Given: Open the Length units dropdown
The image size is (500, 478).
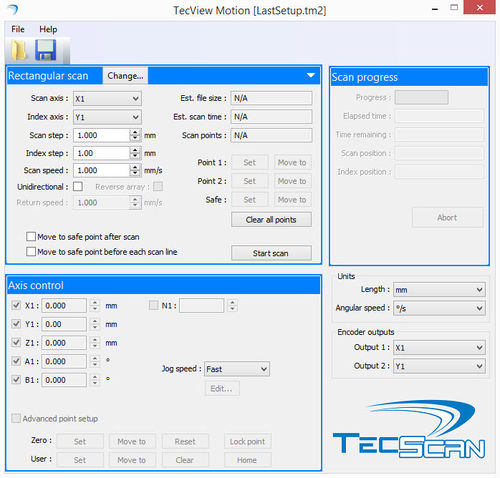Looking at the screenshot, I should coord(439,290).
